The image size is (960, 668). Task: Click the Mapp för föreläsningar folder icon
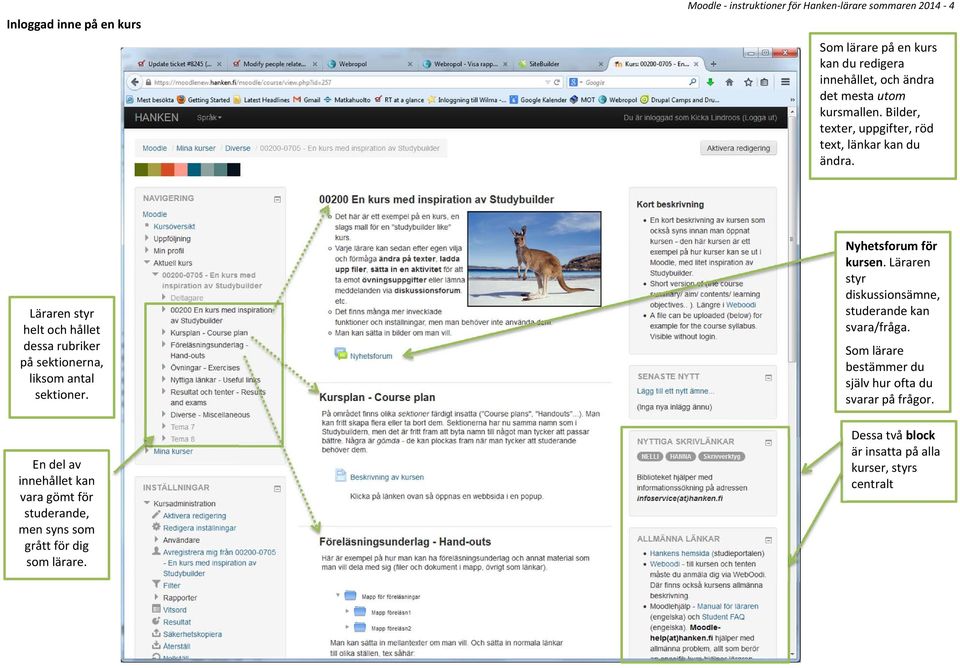(350, 596)
